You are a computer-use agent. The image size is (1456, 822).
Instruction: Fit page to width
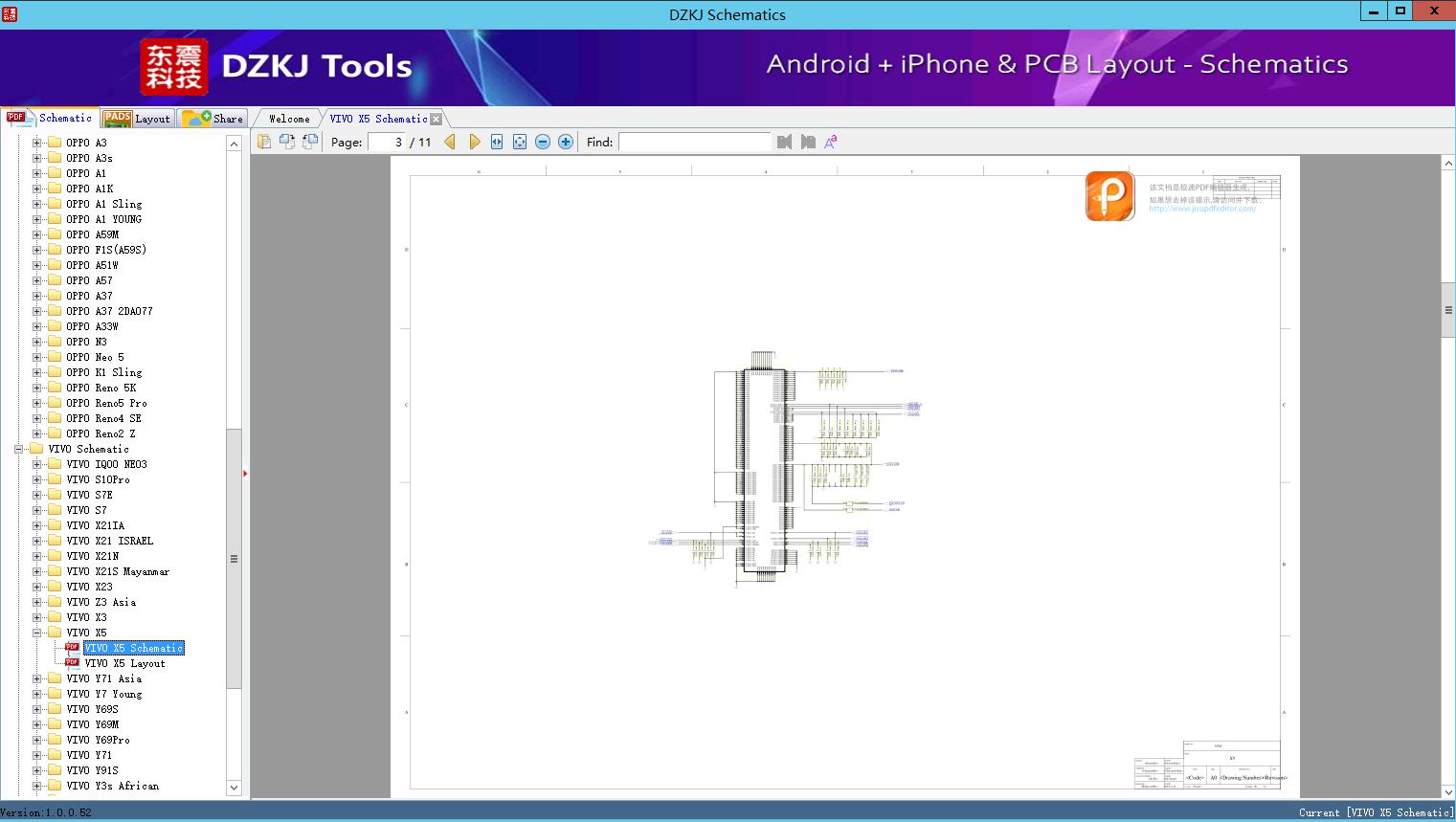[497, 142]
